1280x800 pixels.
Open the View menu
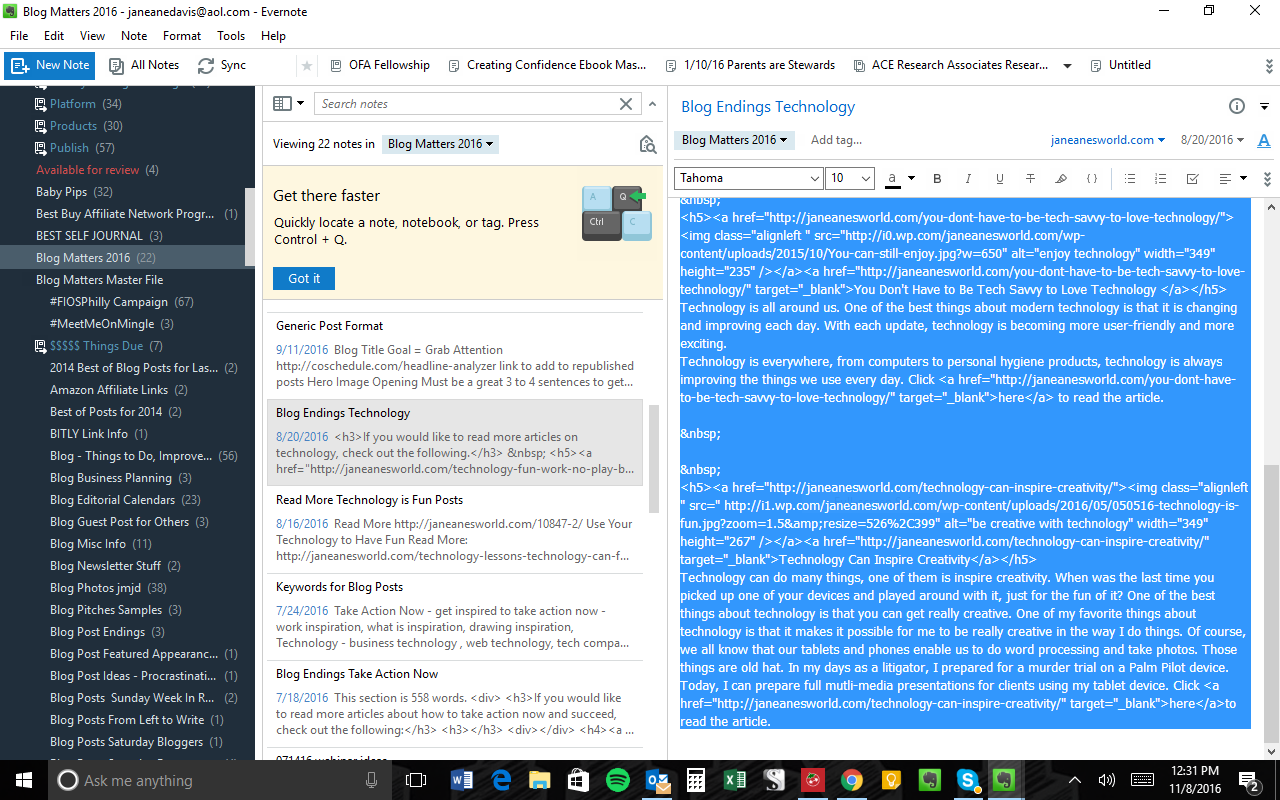tap(92, 36)
